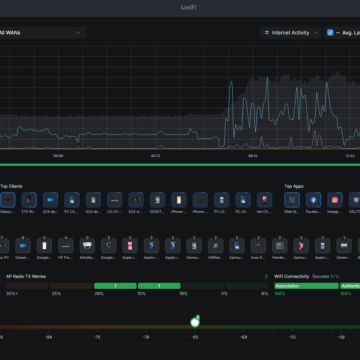The height and width of the screenshot is (360, 360).
Task: Select the Facebook app in Top Apps
Action: click(x=313, y=200)
